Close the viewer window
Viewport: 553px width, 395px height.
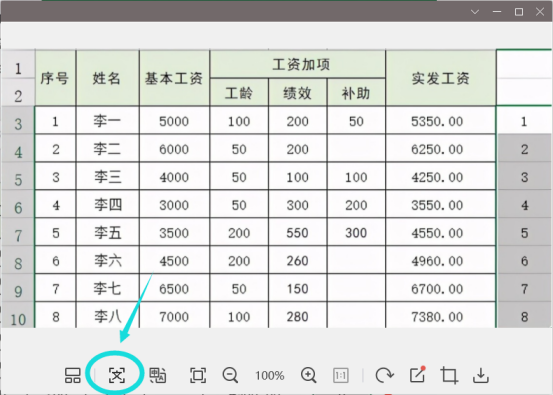point(540,12)
